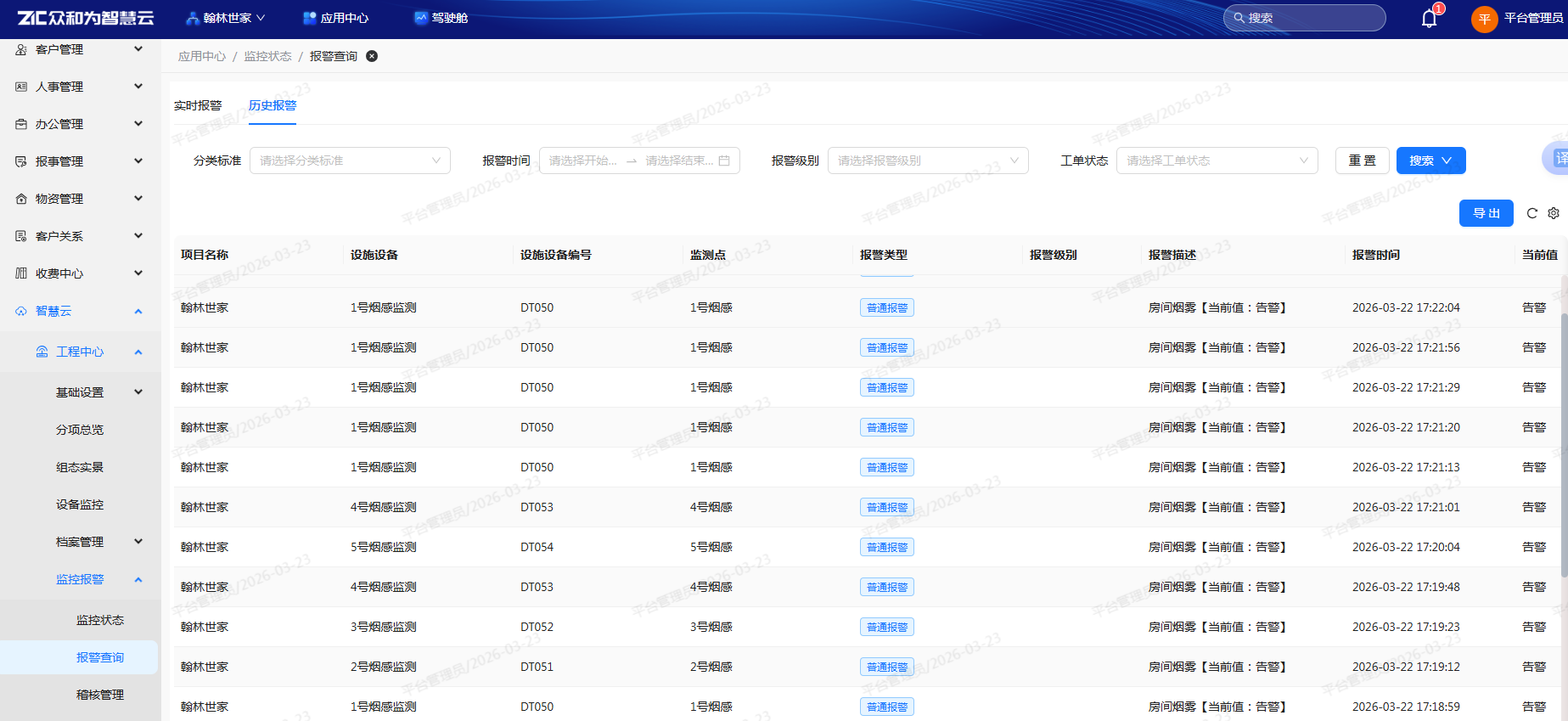Open 应用中心 in the top bar
This screenshot has width=1568, height=721.
[x=335, y=18]
